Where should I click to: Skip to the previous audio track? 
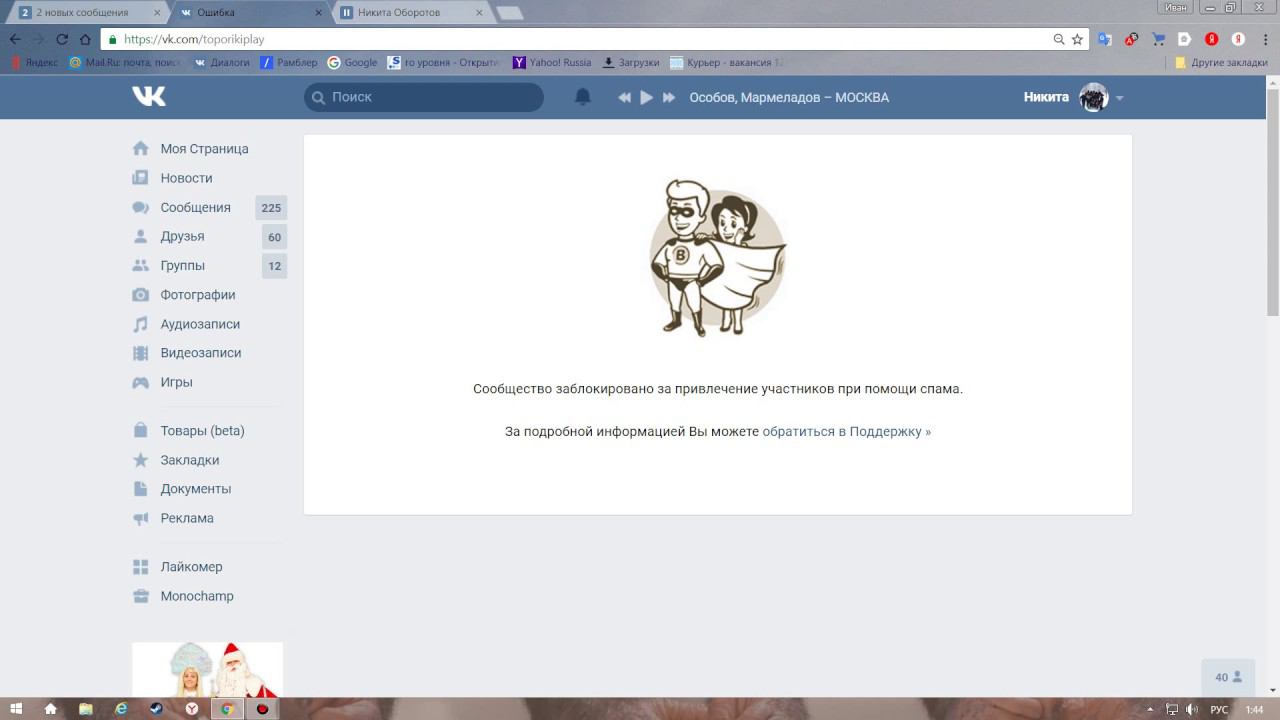(x=625, y=97)
